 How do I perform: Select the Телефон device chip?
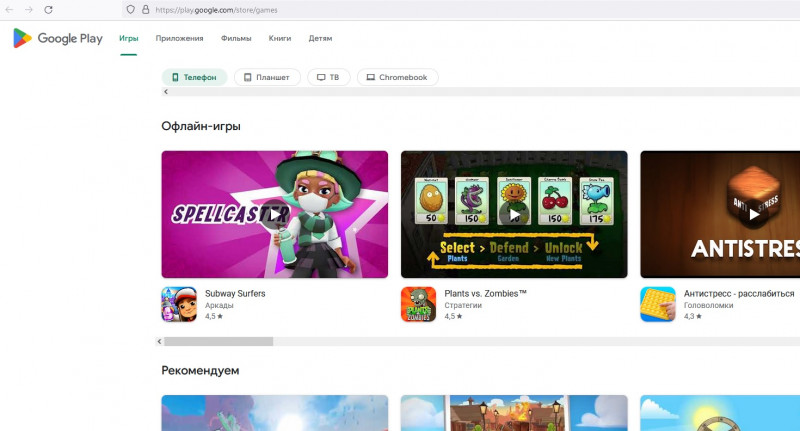(x=194, y=78)
